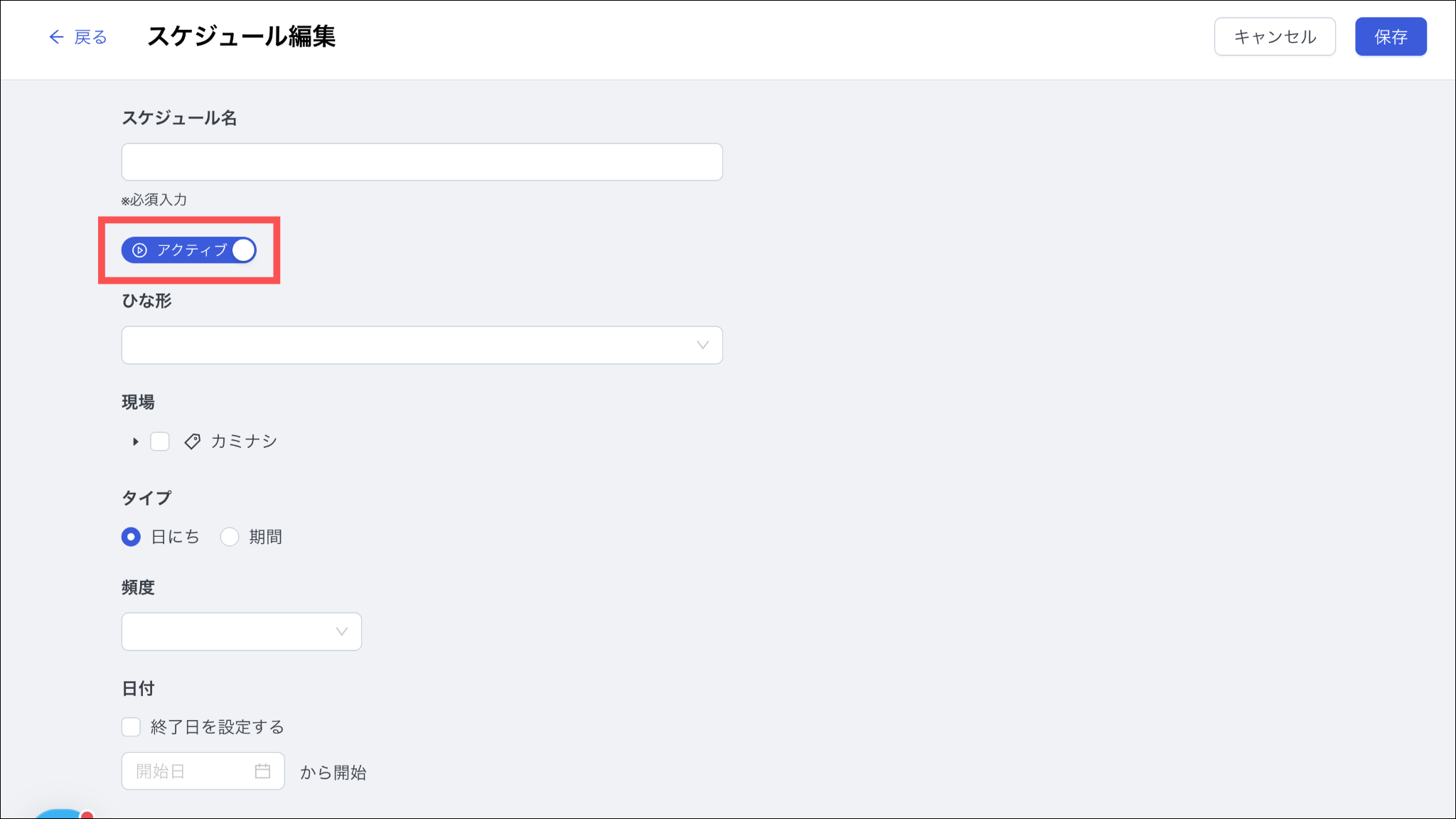Click the 開始日 date input
The width and height of the screenshot is (1456, 819).
click(188, 771)
